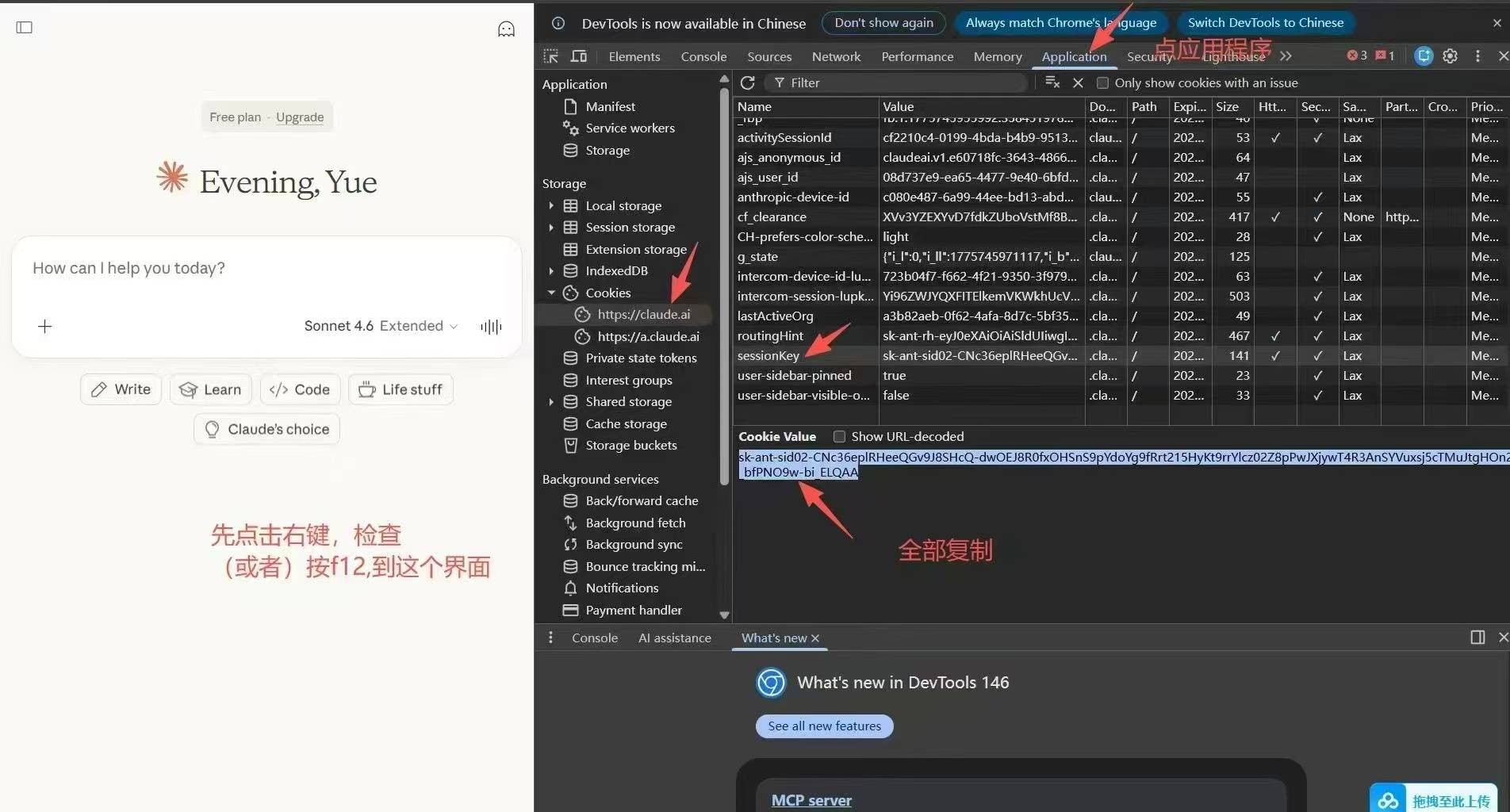Image resolution: width=1510 pixels, height=812 pixels.
Task: Open the drawer three-dot menu beside Console
Action: [550, 638]
